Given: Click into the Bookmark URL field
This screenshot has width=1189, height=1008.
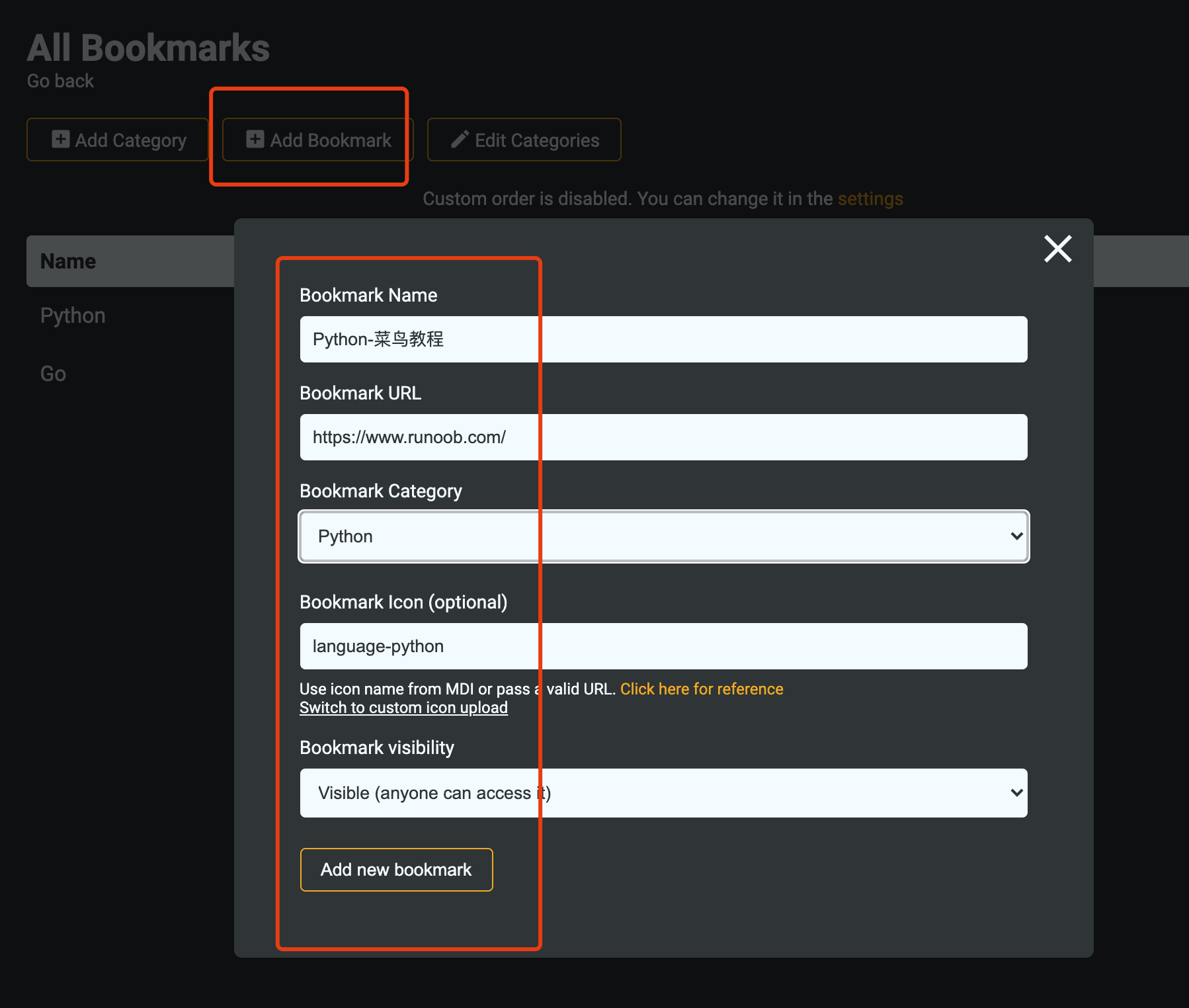Looking at the screenshot, I should [663, 437].
